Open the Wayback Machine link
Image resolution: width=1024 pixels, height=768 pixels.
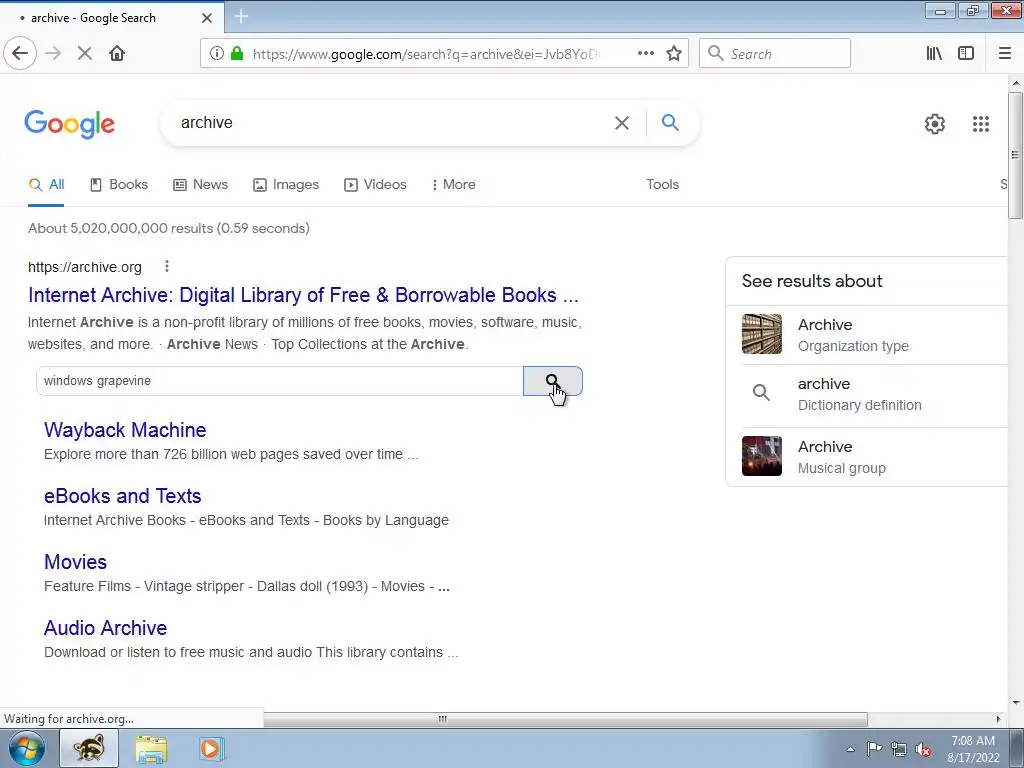point(125,430)
